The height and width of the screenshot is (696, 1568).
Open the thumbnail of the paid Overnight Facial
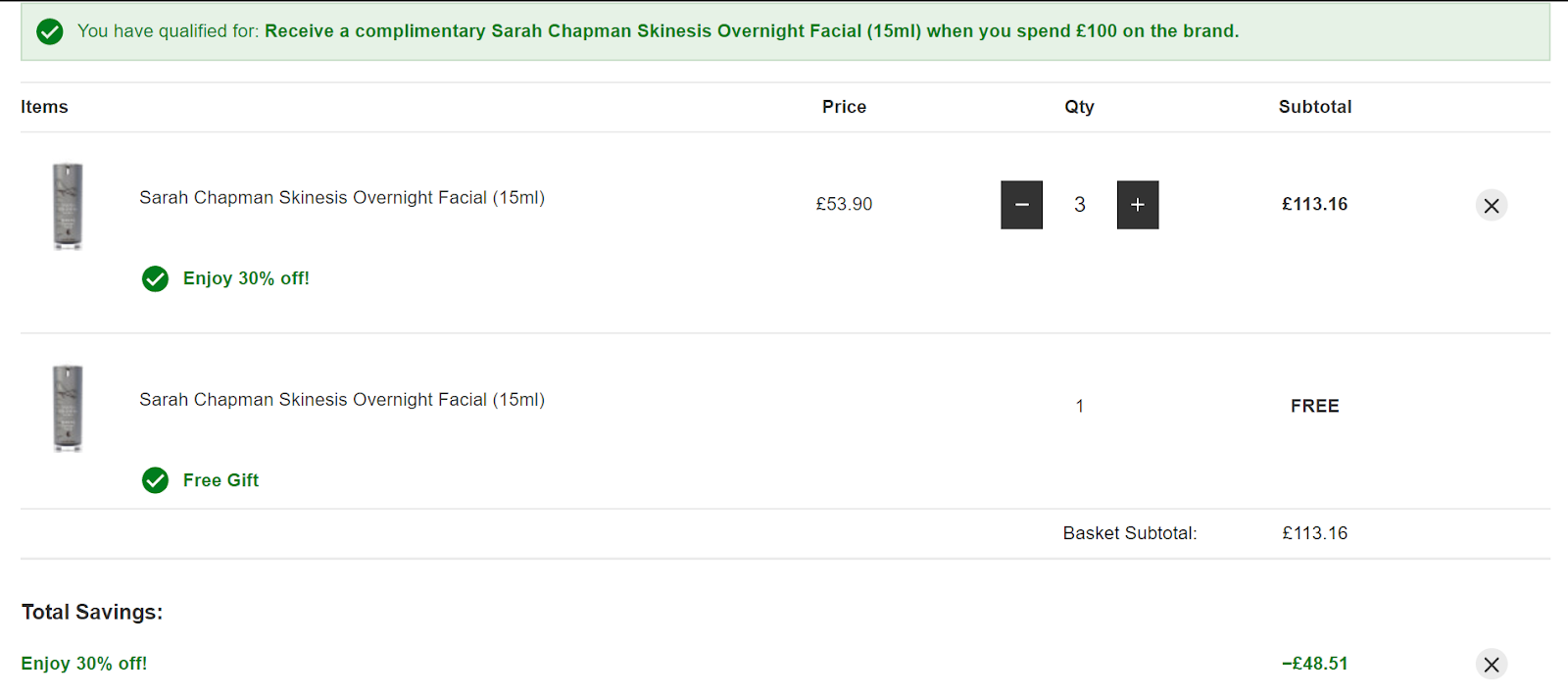[68, 206]
